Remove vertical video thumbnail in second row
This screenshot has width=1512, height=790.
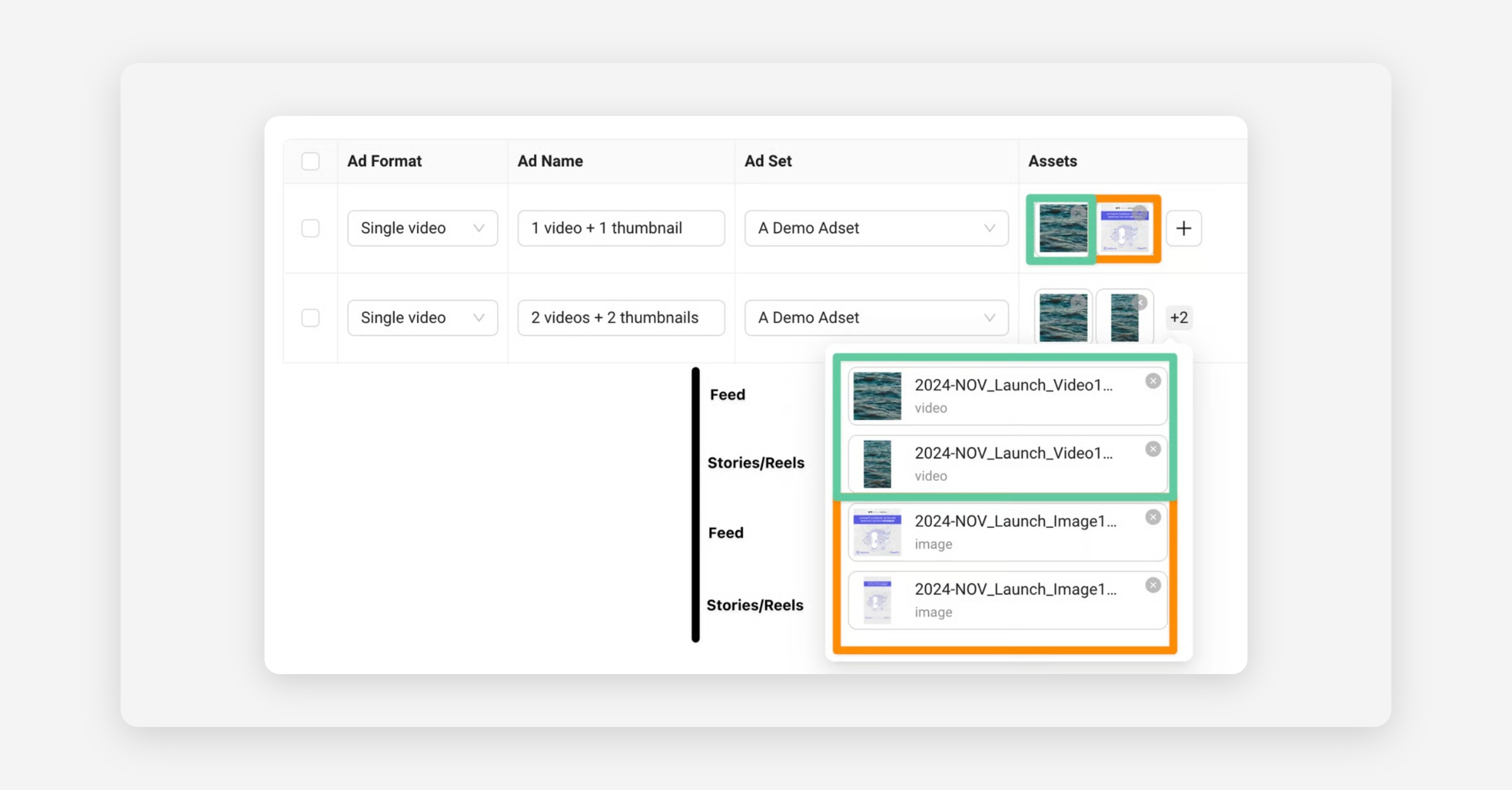pyautogui.click(x=1141, y=303)
